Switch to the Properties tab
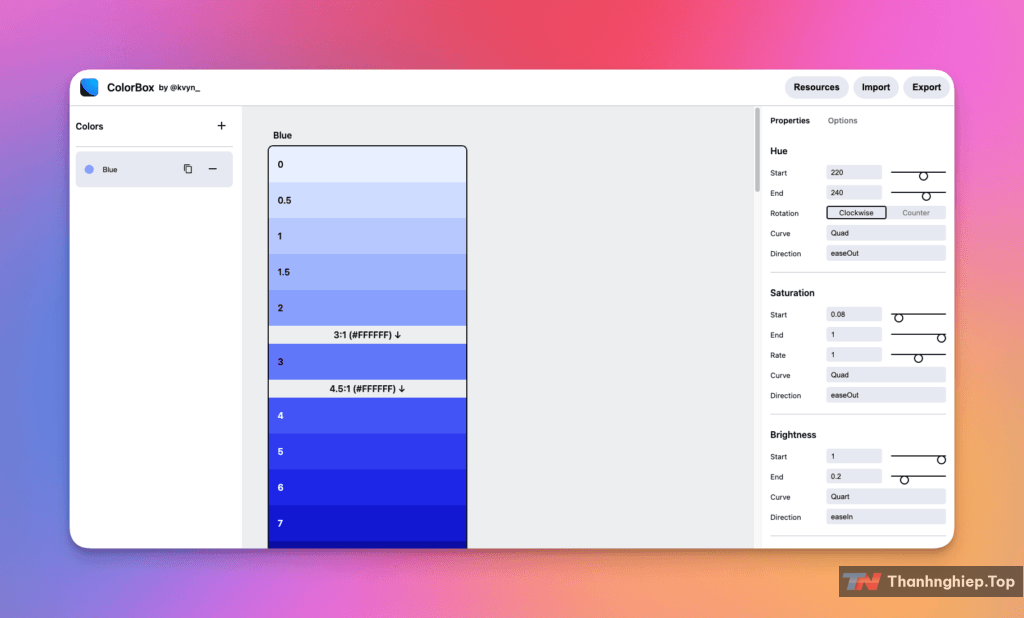Image resolution: width=1024 pixels, height=618 pixels. [790, 120]
